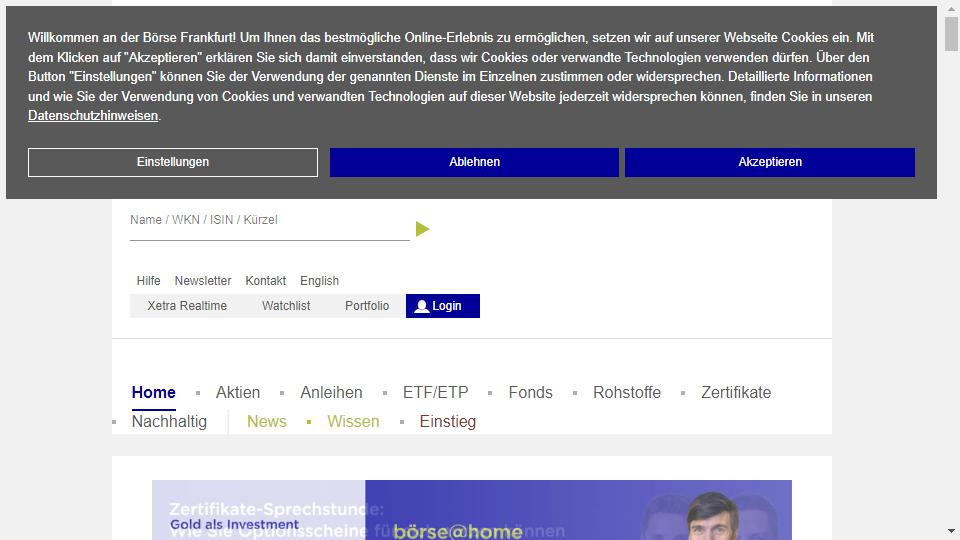This screenshot has height=540, width=960.
Task: Open the Portfolio
Action: click(367, 306)
